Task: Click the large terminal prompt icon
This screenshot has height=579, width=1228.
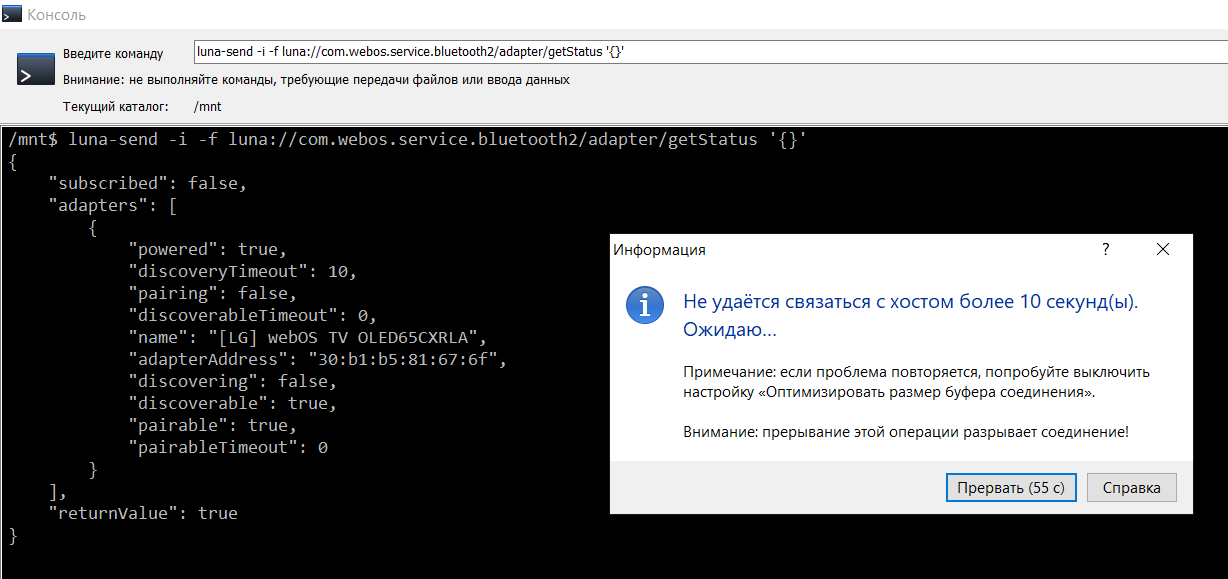Action: pos(36,69)
